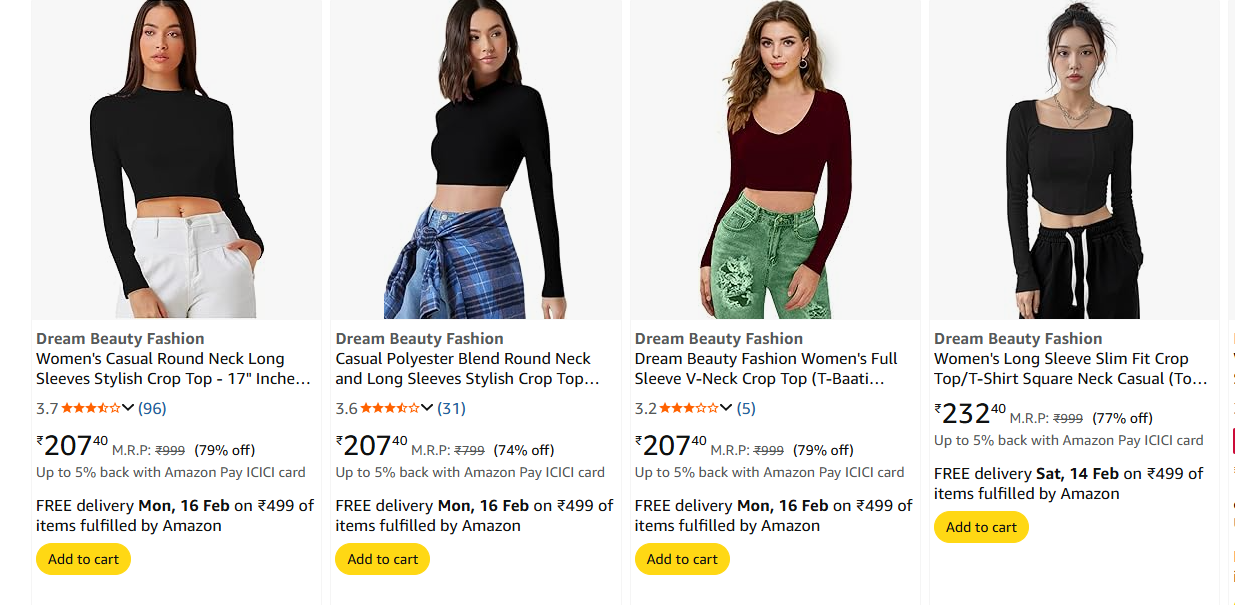Image resolution: width=1235 pixels, height=605 pixels.
Task: Expand rating breakdown for 3.2-star V-Neck top
Action: (726, 408)
